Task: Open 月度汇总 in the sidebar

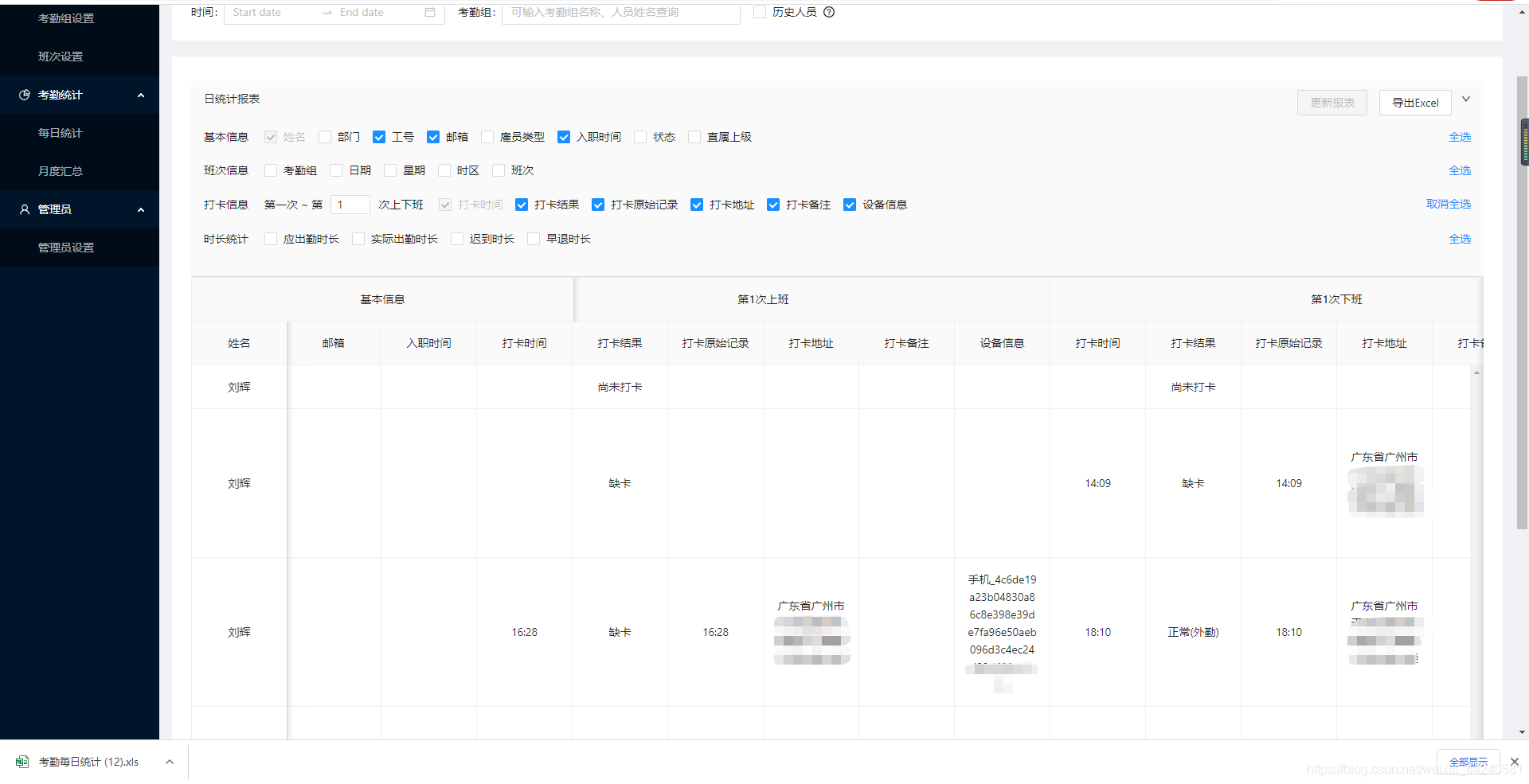Action: 61,171
